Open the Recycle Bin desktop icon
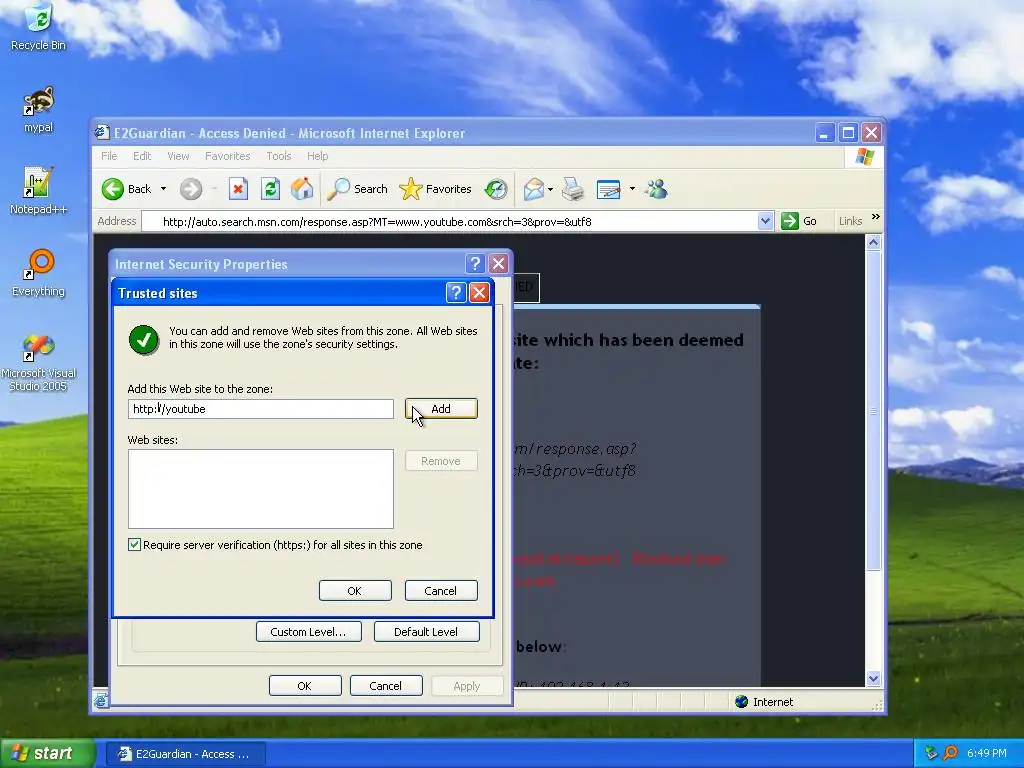 [x=38, y=26]
